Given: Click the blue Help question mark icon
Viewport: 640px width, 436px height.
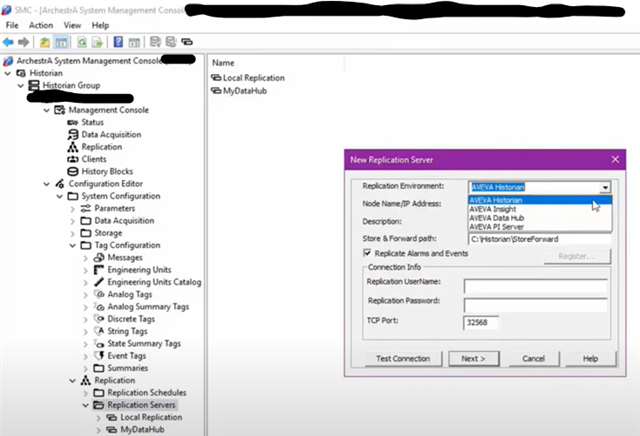Looking at the screenshot, I should (118, 42).
